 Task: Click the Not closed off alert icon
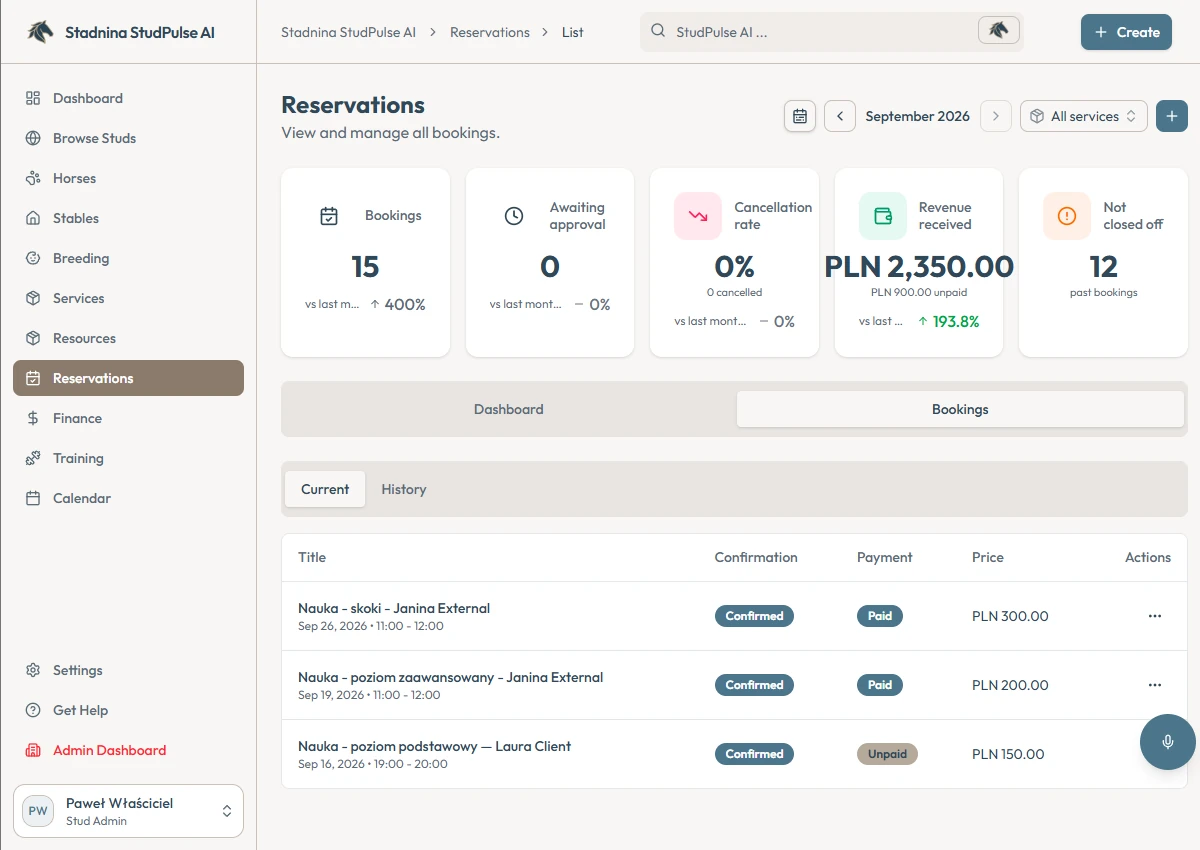[x=1067, y=216]
